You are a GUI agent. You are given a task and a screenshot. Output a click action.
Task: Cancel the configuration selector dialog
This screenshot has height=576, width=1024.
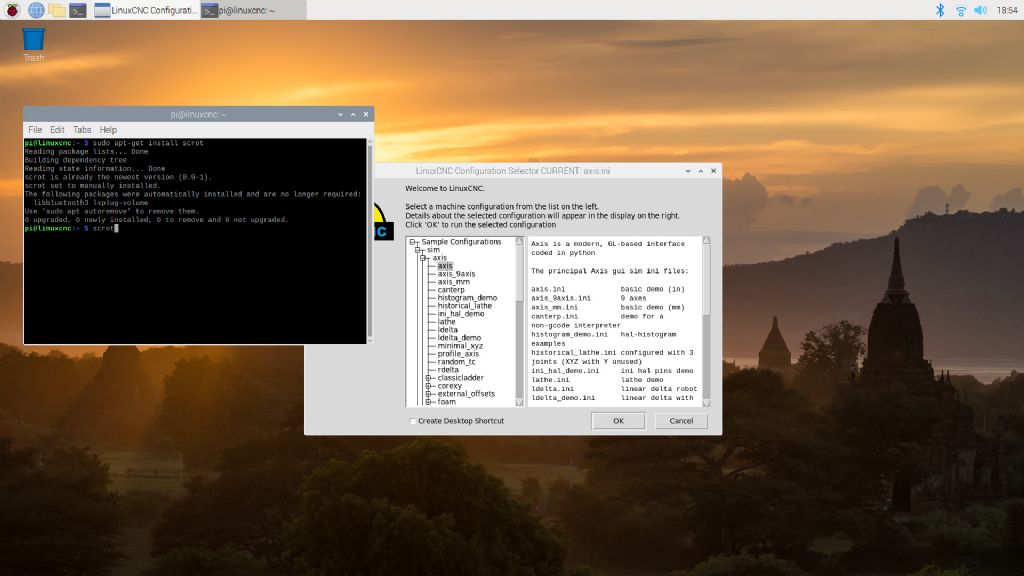(680, 421)
